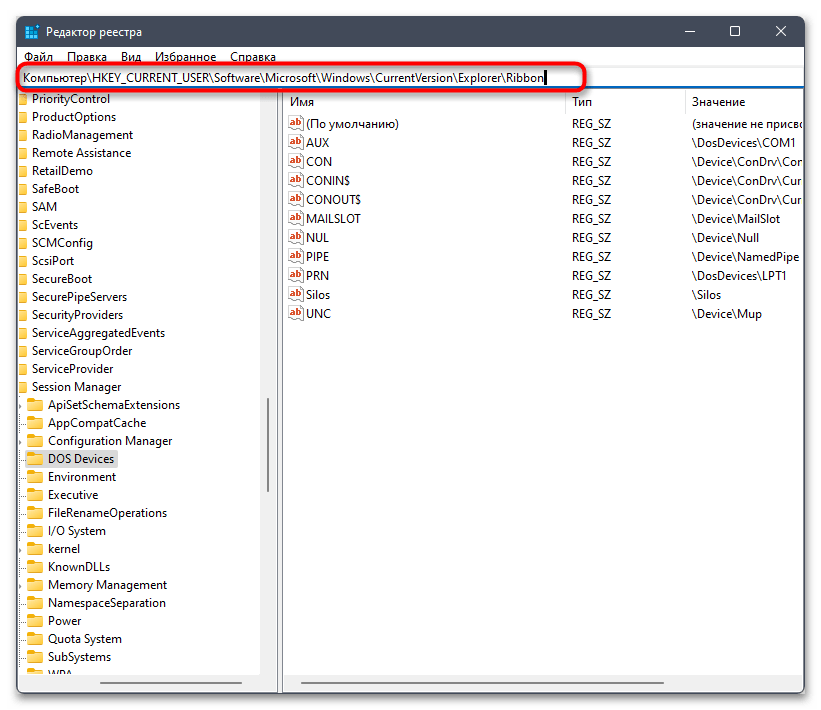
Task: Select the SecurityProviders key
Action: point(77,315)
